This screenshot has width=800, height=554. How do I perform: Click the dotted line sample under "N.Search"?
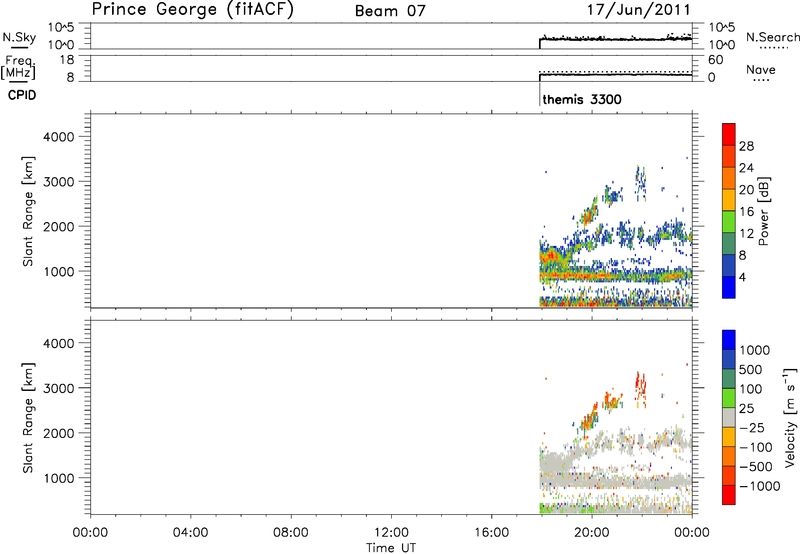pos(774,48)
